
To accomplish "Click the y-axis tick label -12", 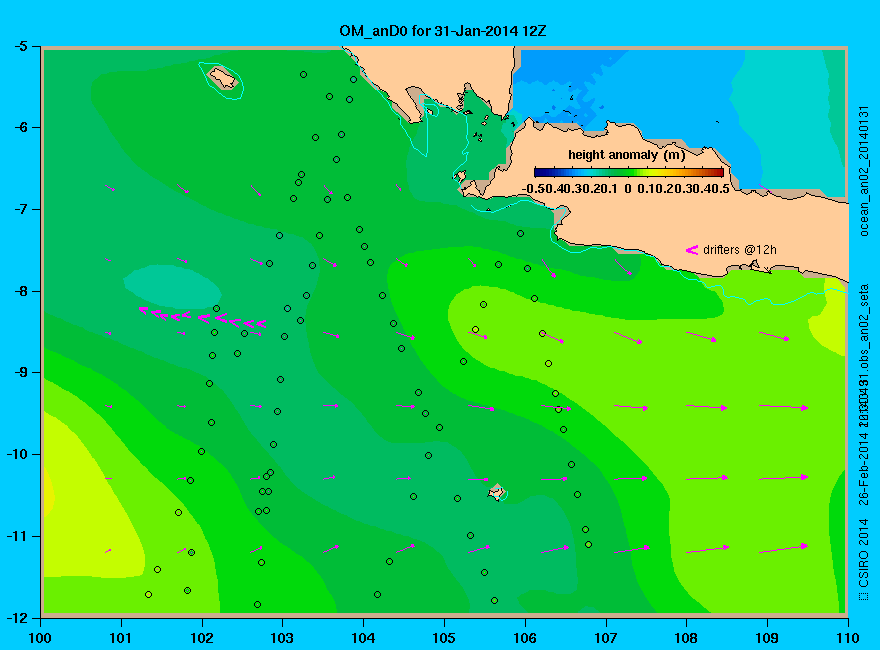I will click(17, 618).
